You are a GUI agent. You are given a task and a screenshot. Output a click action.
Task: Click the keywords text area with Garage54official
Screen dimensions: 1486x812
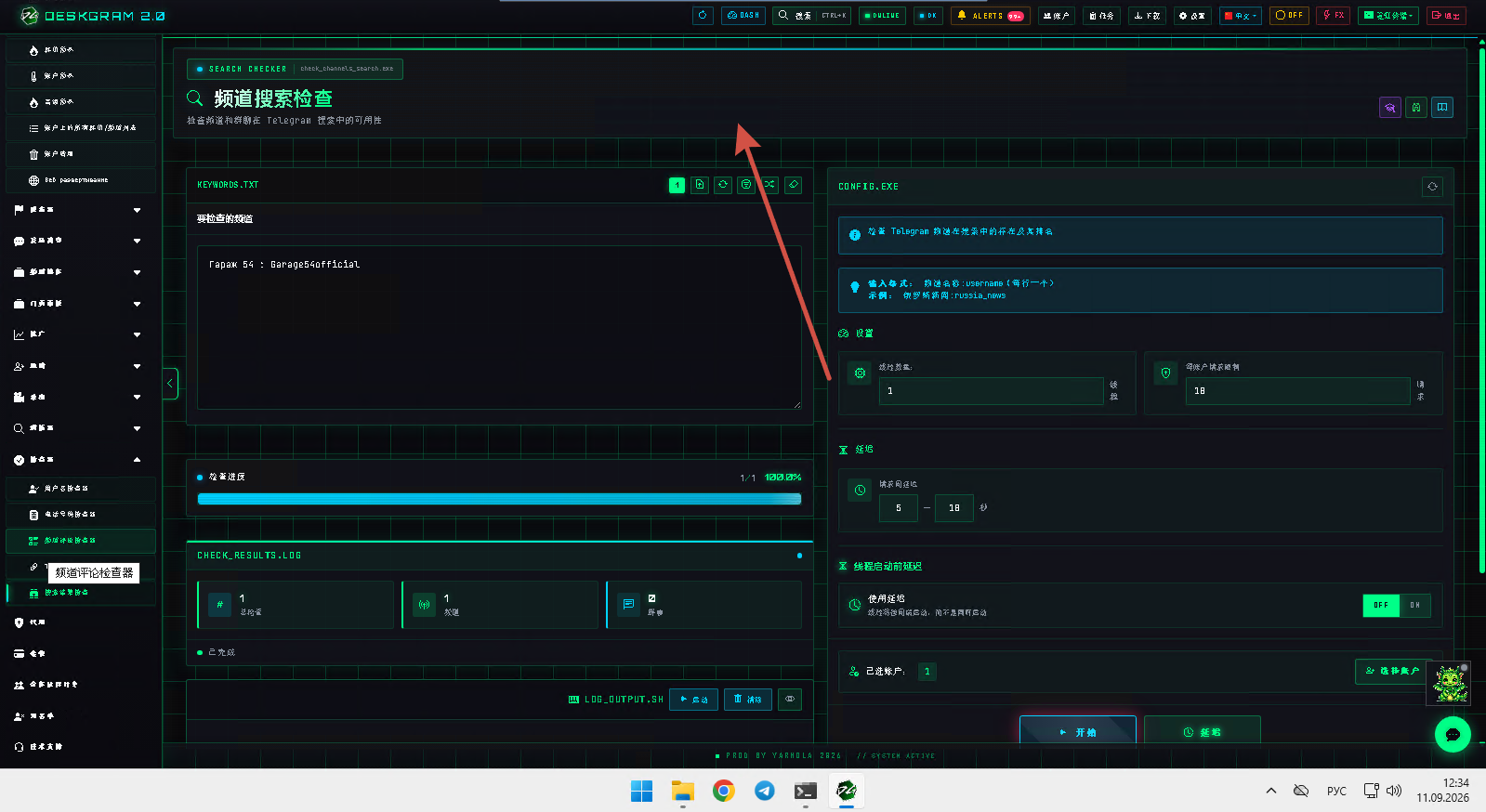499,327
